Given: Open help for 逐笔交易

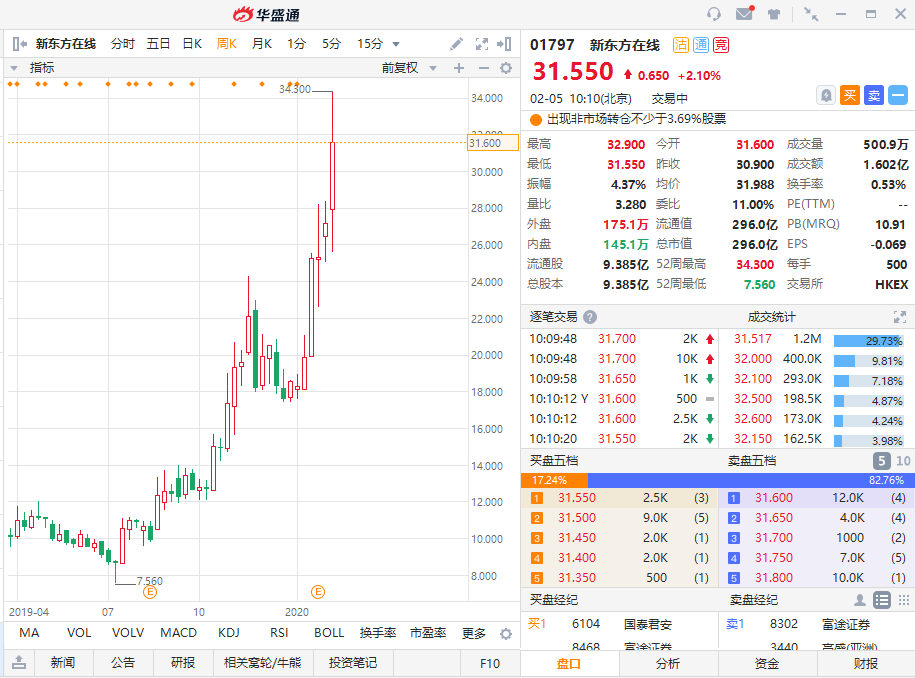Looking at the screenshot, I should pos(590,317).
